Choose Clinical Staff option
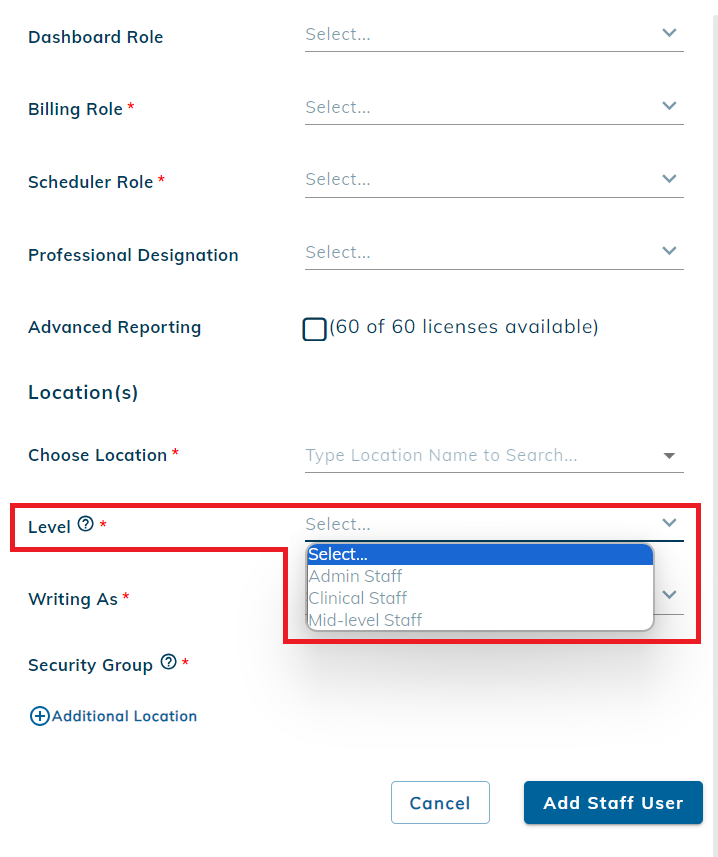Screen dimensions: 718x857 357,598
